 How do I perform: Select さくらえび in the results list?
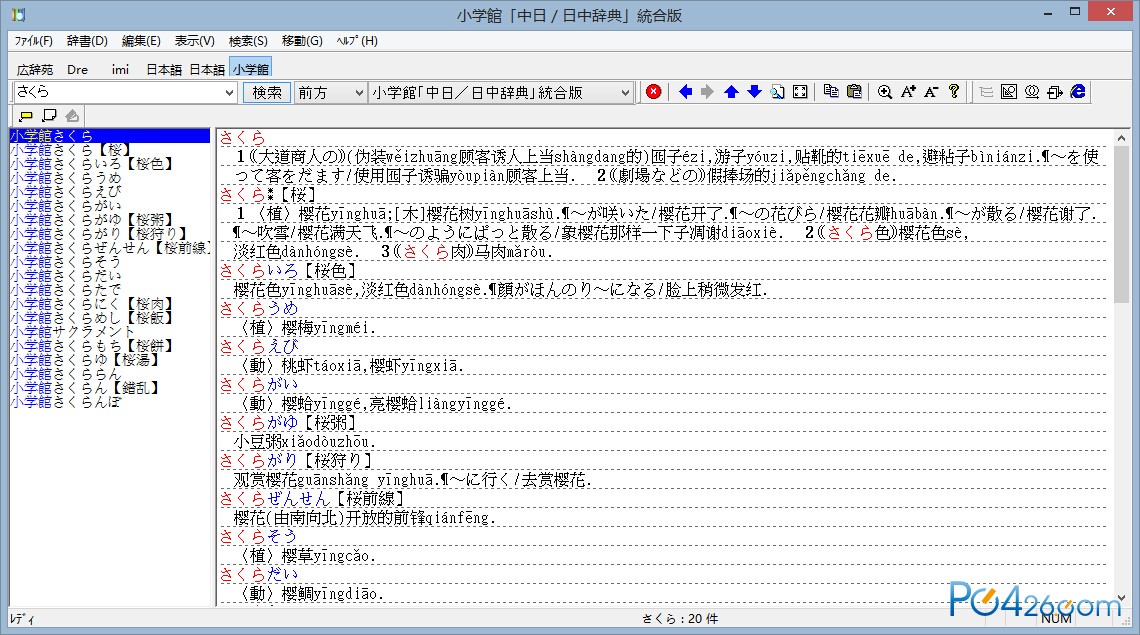pos(65,191)
